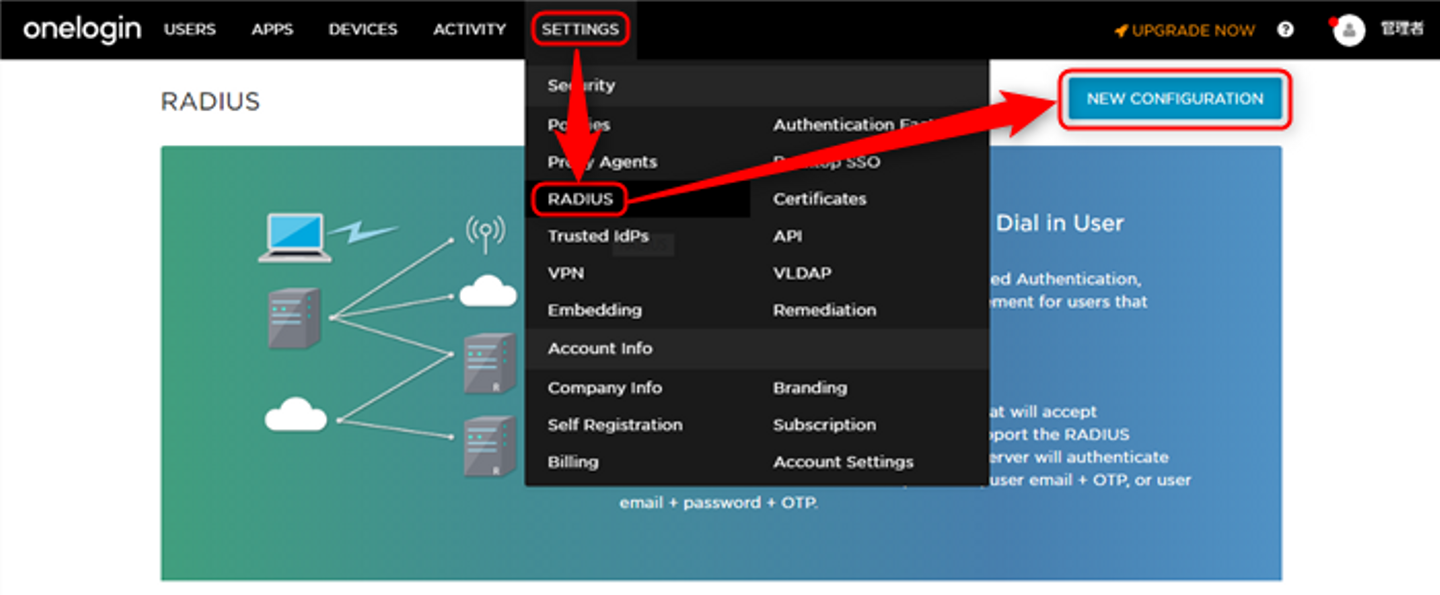Open Authentication Factors menu entry
Image resolution: width=1440 pixels, height=595 pixels.
[x=855, y=125]
